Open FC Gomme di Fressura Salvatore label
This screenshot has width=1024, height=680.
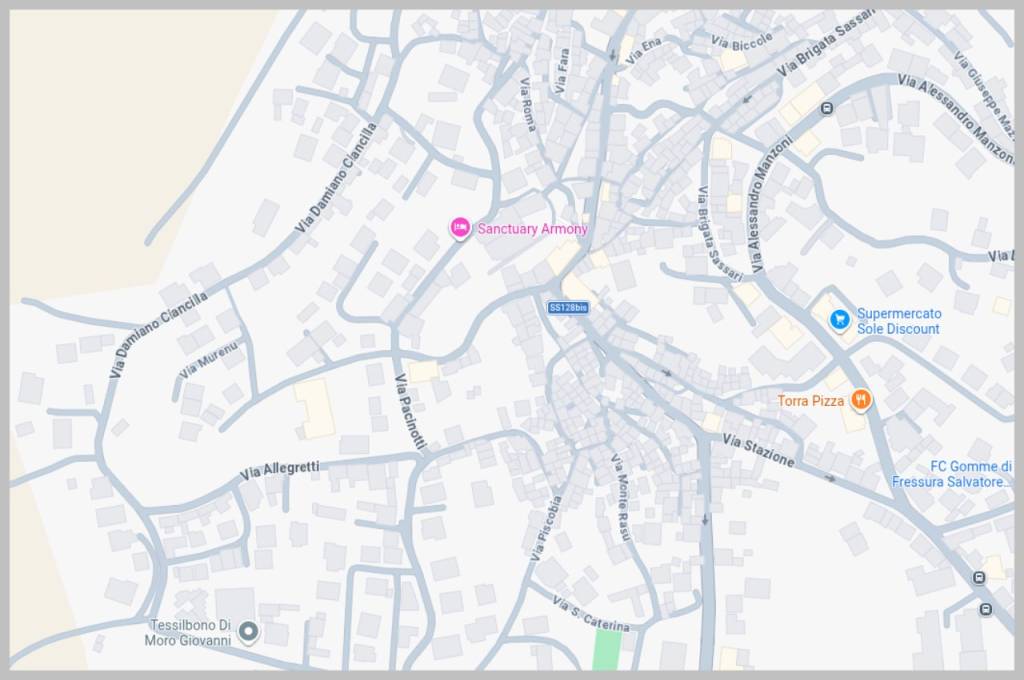952,474
